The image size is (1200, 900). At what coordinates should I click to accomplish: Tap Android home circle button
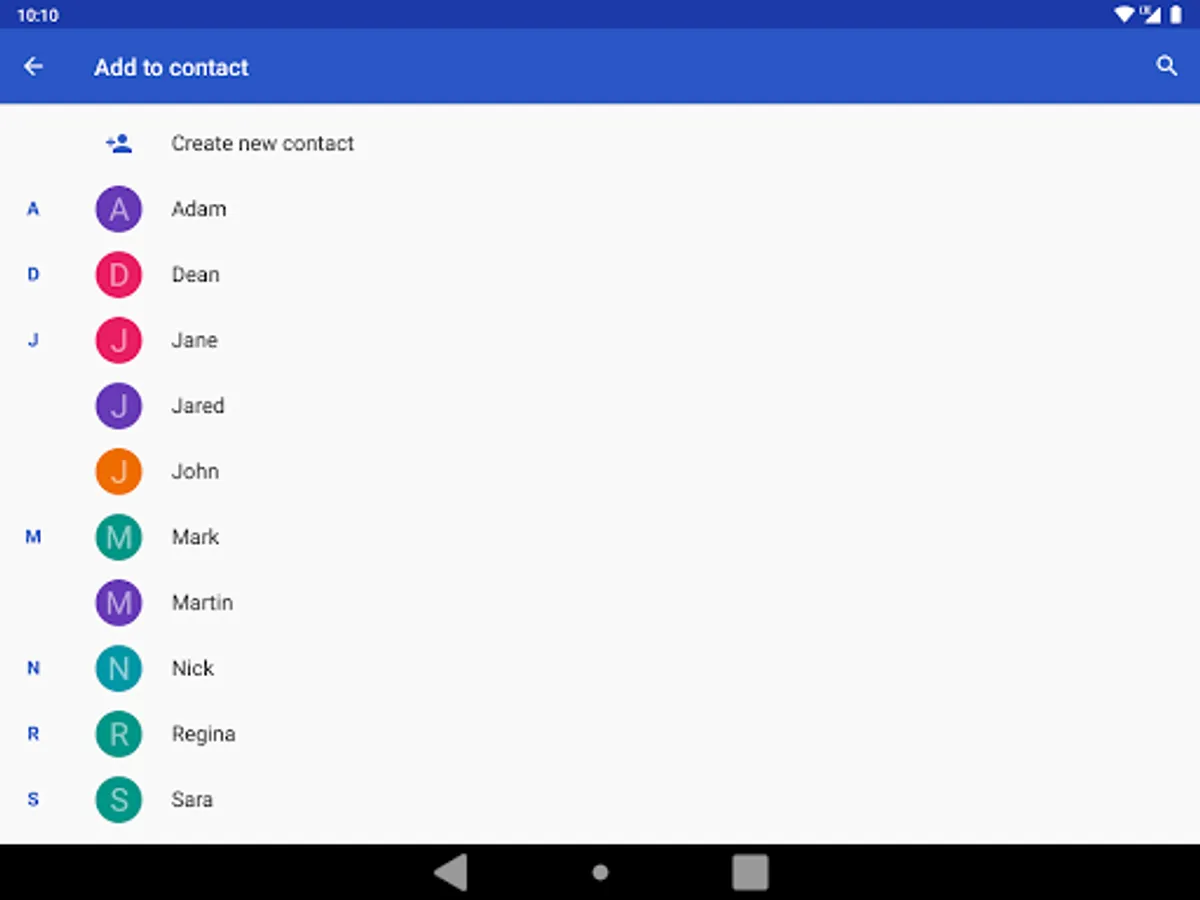click(x=600, y=872)
